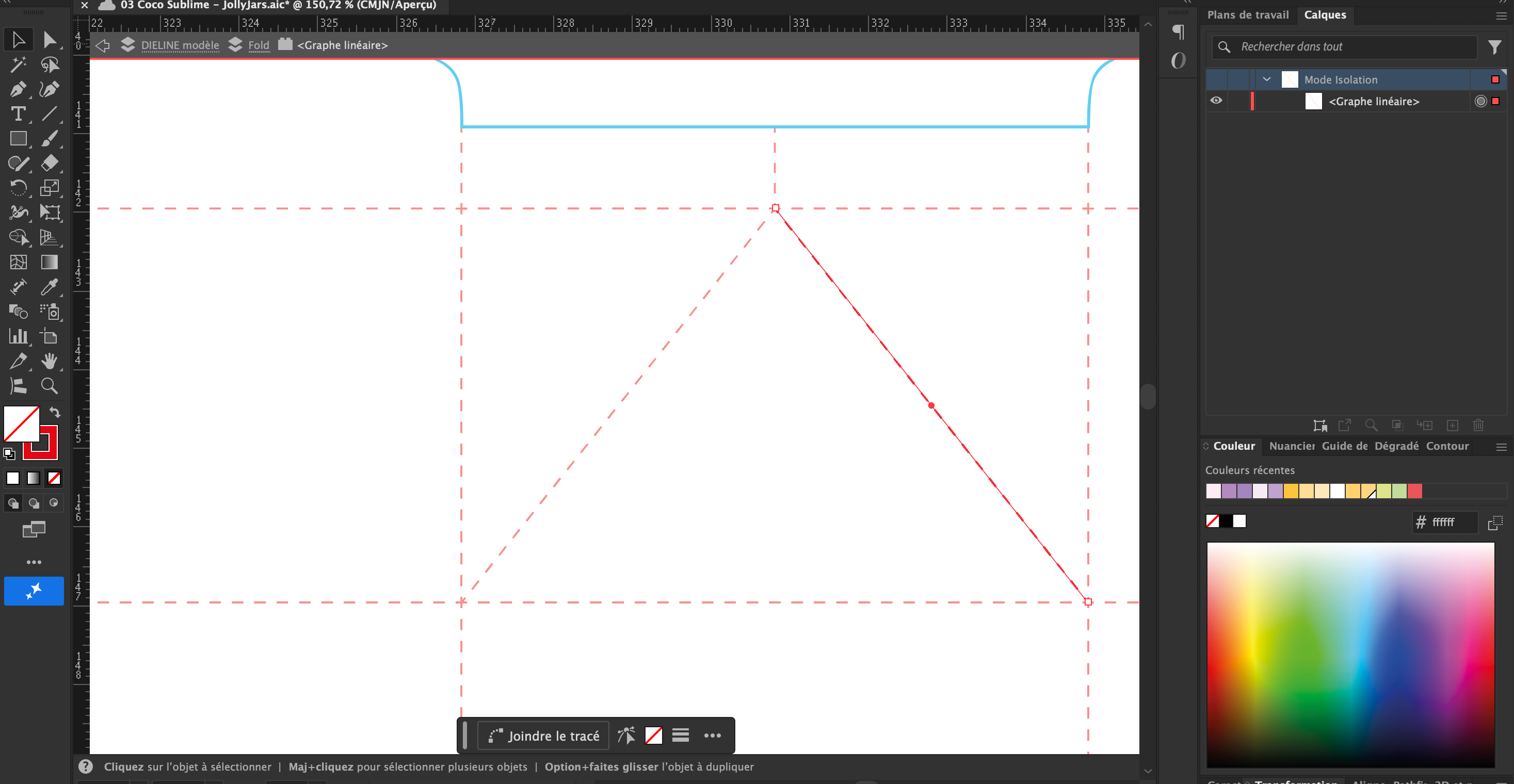Viewport: 1514px width, 784px height.
Task: Select the Column Graph tool
Action: (18, 336)
